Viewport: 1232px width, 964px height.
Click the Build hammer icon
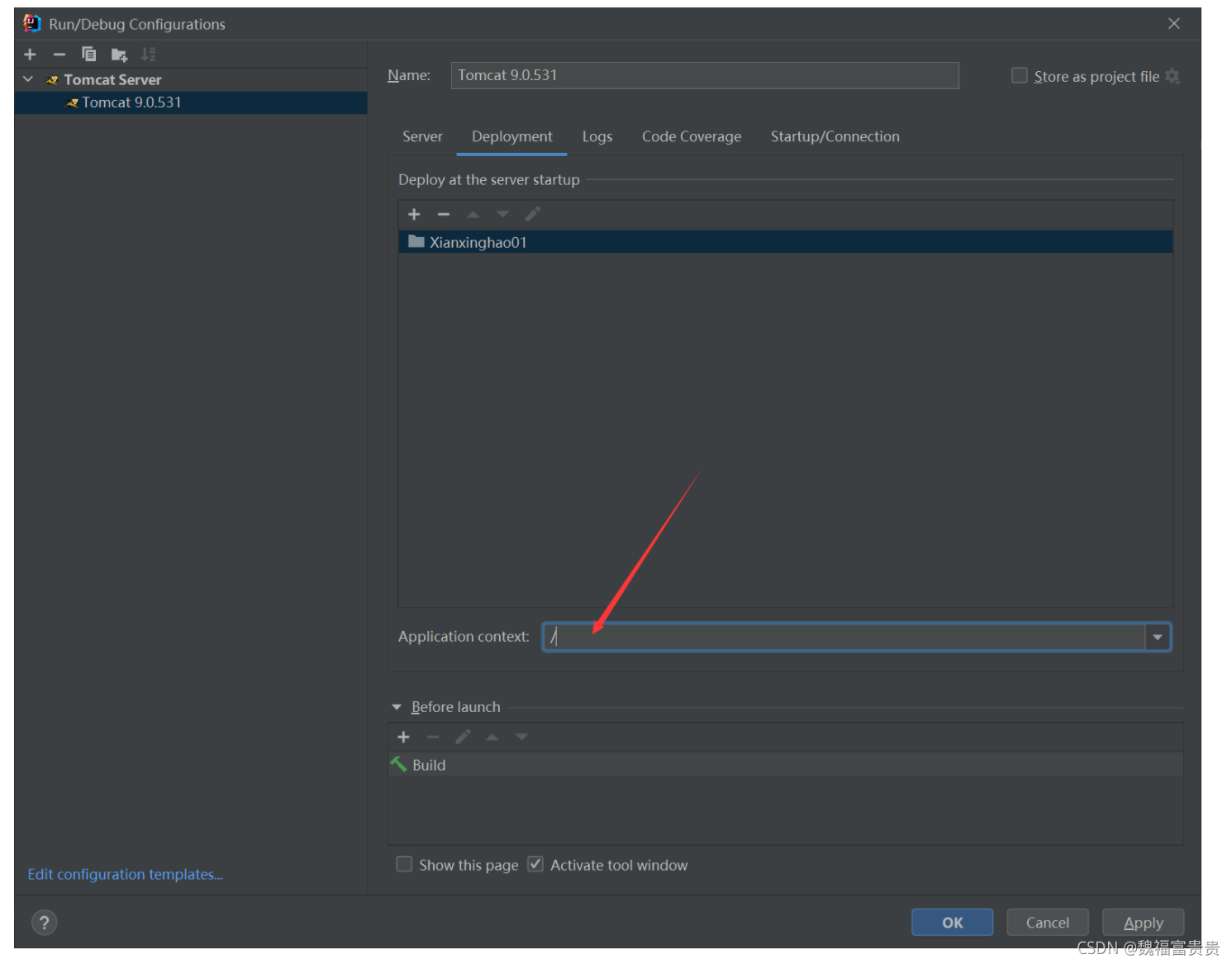[399, 764]
